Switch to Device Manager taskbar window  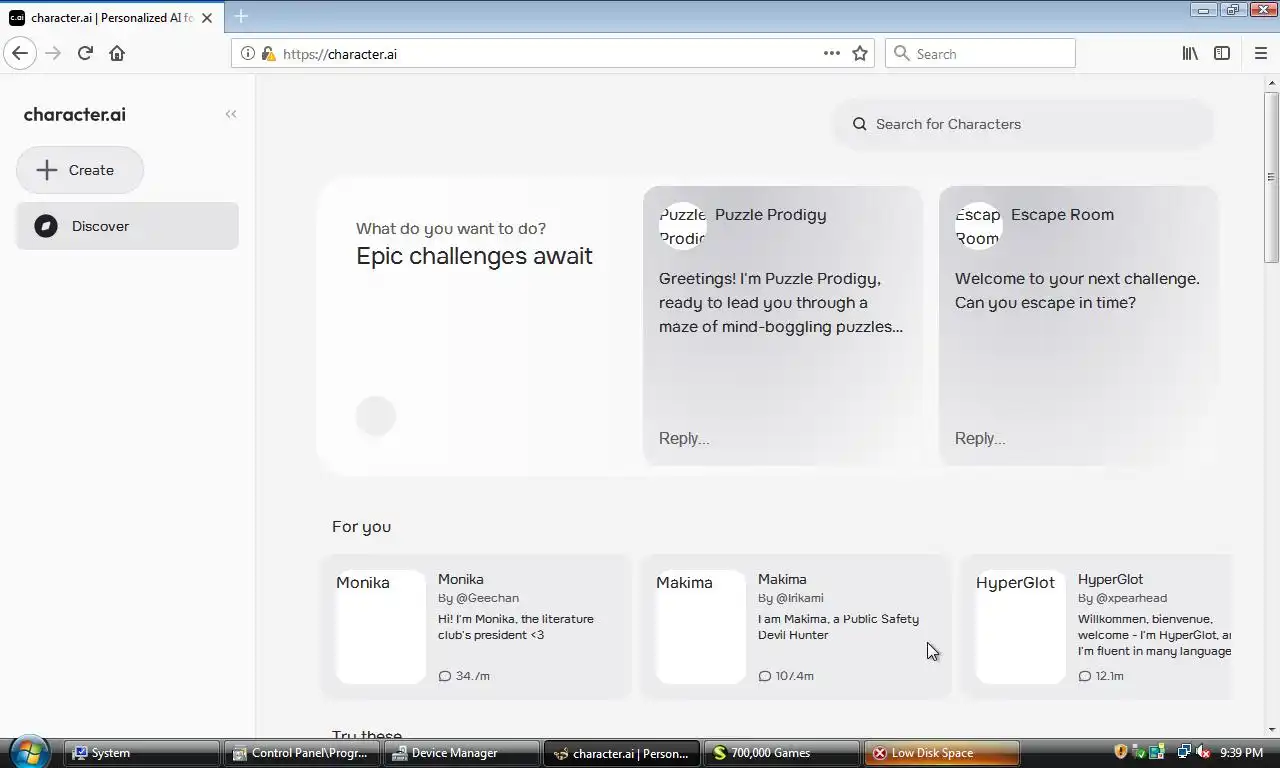click(x=463, y=753)
